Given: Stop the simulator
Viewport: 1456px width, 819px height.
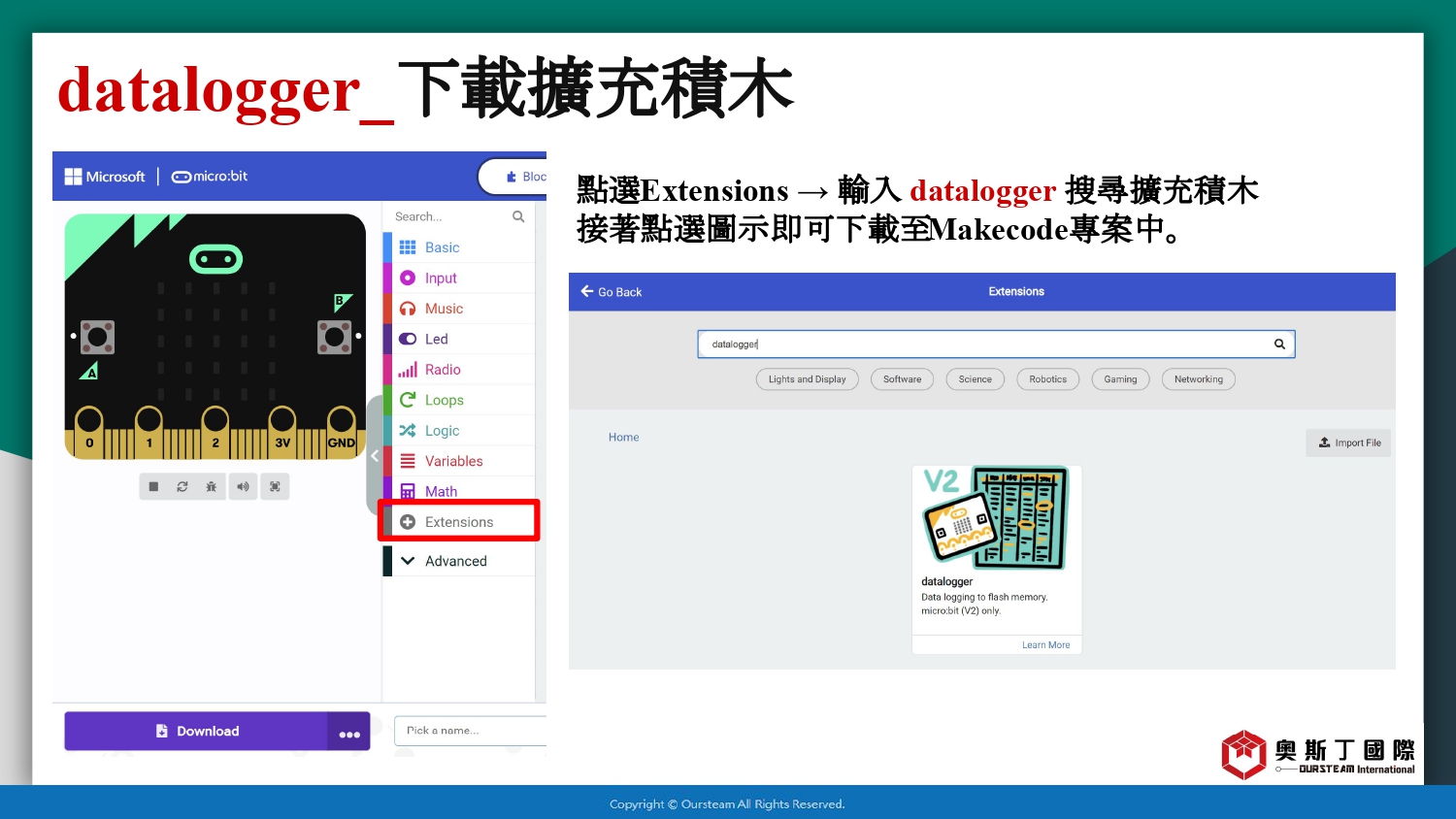Looking at the screenshot, I should [153, 487].
